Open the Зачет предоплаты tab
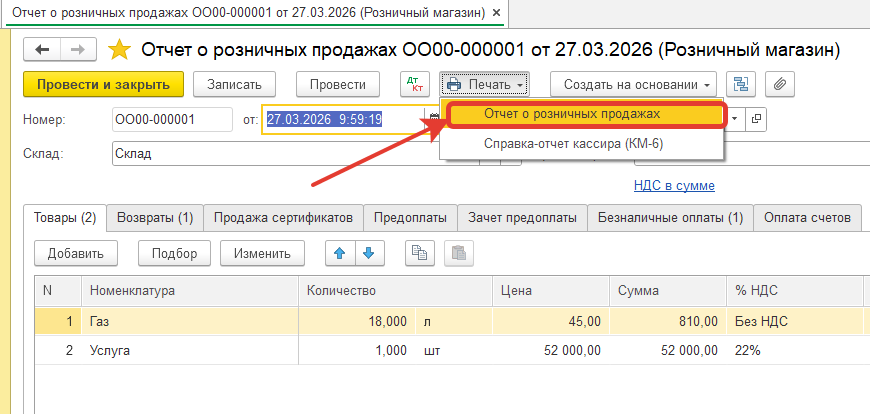The height and width of the screenshot is (414, 870). 522,218
